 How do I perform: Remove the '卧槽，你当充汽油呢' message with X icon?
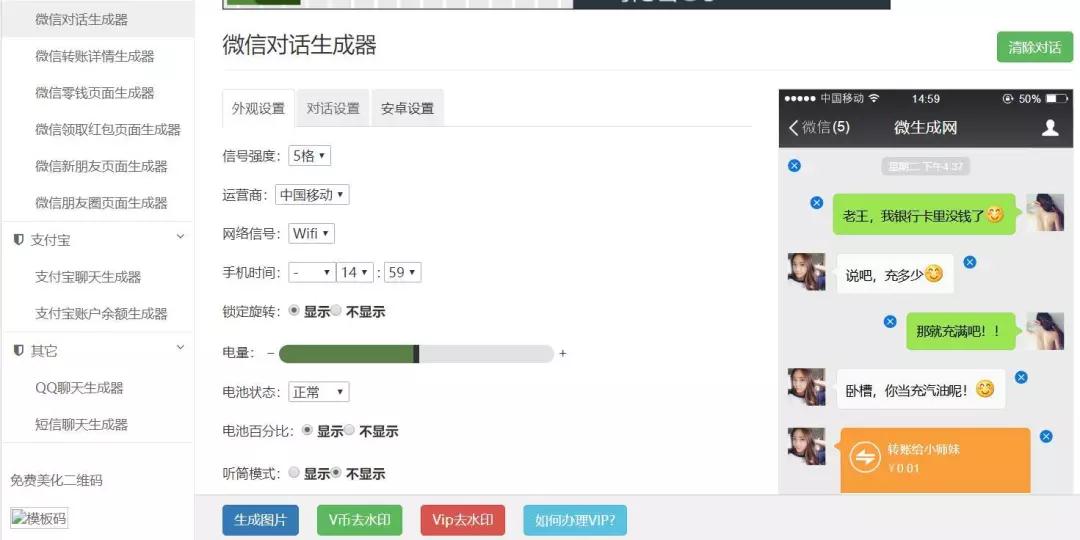[x=1021, y=377]
